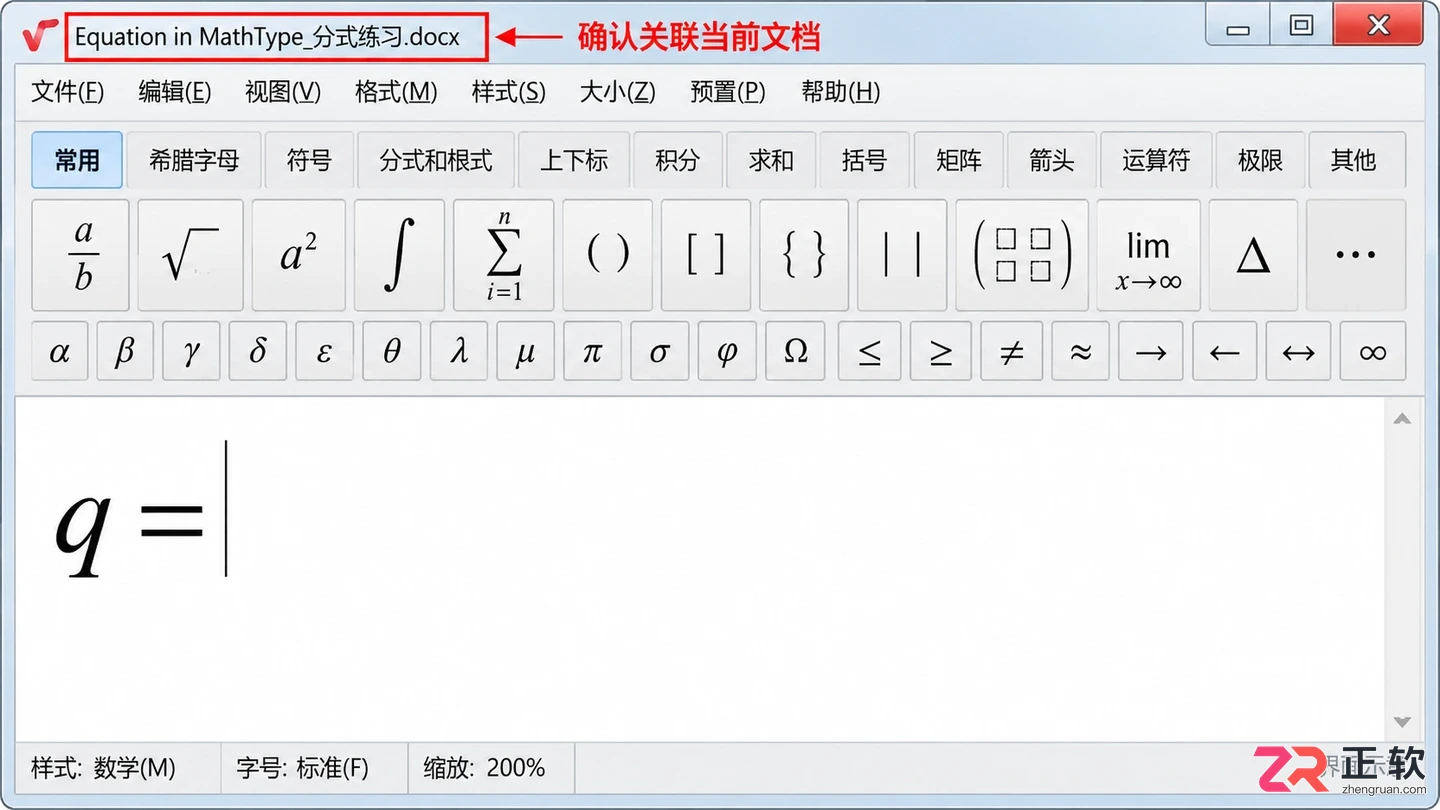
Task: Insert the 2x2 matrix template
Action: click(x=1022, y=255)
